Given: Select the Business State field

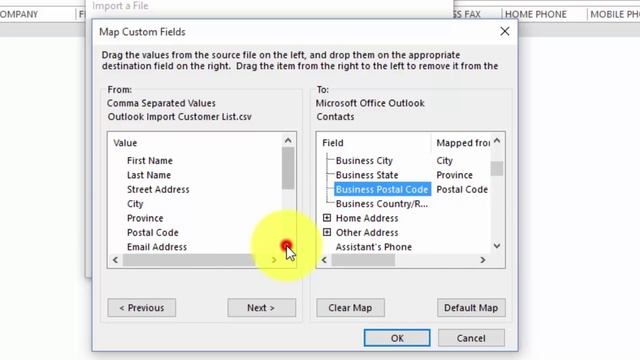Looking at the screenshot, I should 367,175.
